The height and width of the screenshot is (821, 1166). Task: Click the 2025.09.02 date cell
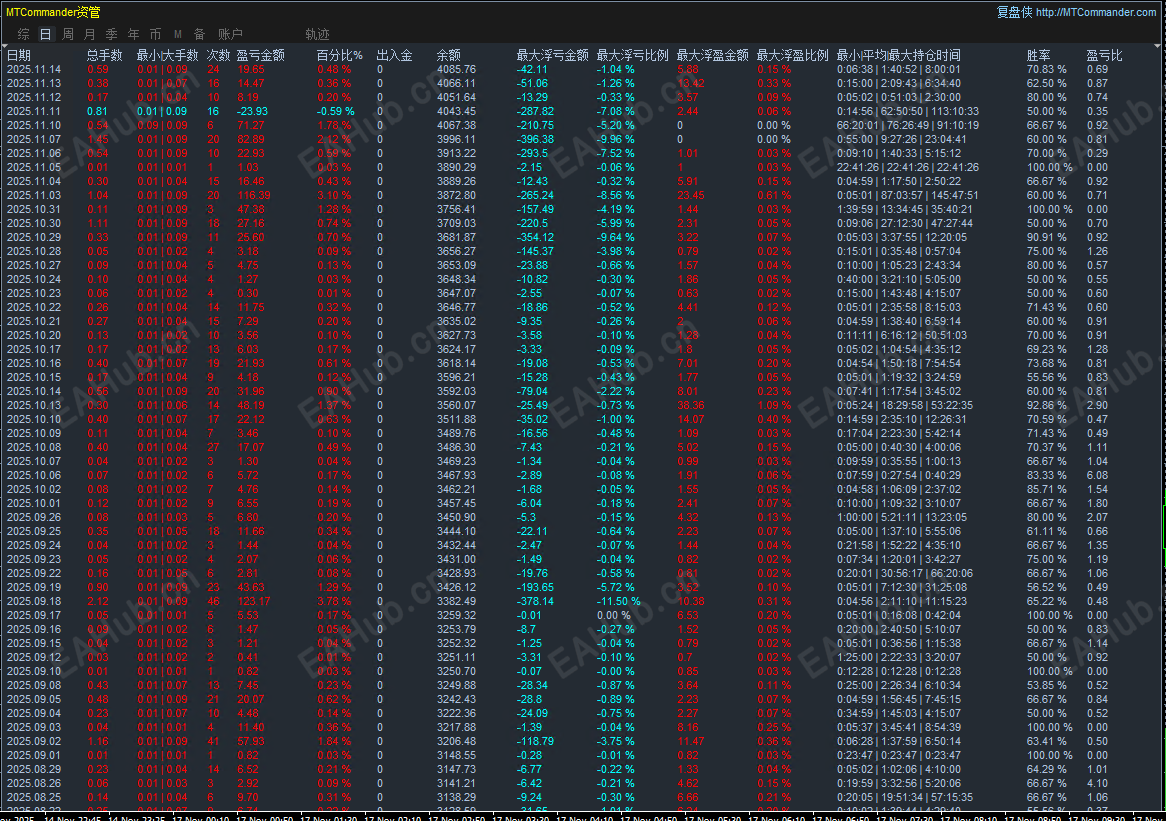tap(33, 741)
